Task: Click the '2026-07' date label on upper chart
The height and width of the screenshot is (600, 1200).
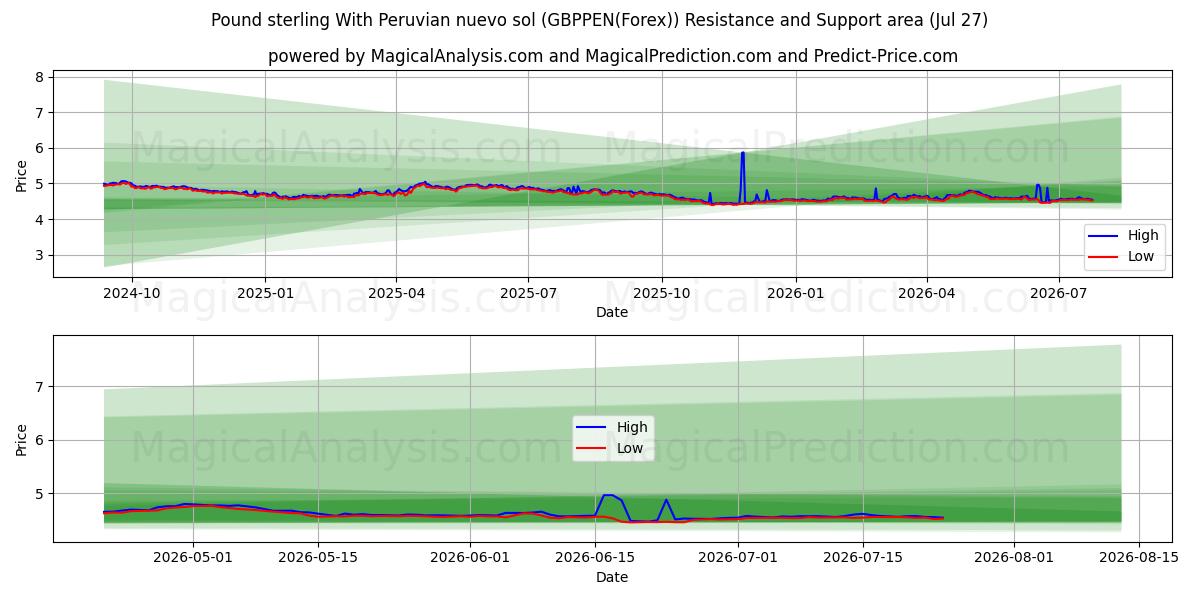Action: click(x=1058, y=294)
